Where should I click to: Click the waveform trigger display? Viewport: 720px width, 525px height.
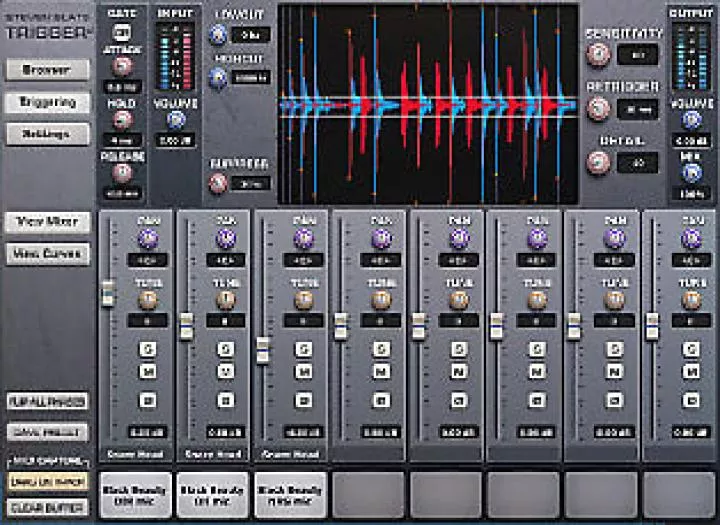tap(428, 104)
